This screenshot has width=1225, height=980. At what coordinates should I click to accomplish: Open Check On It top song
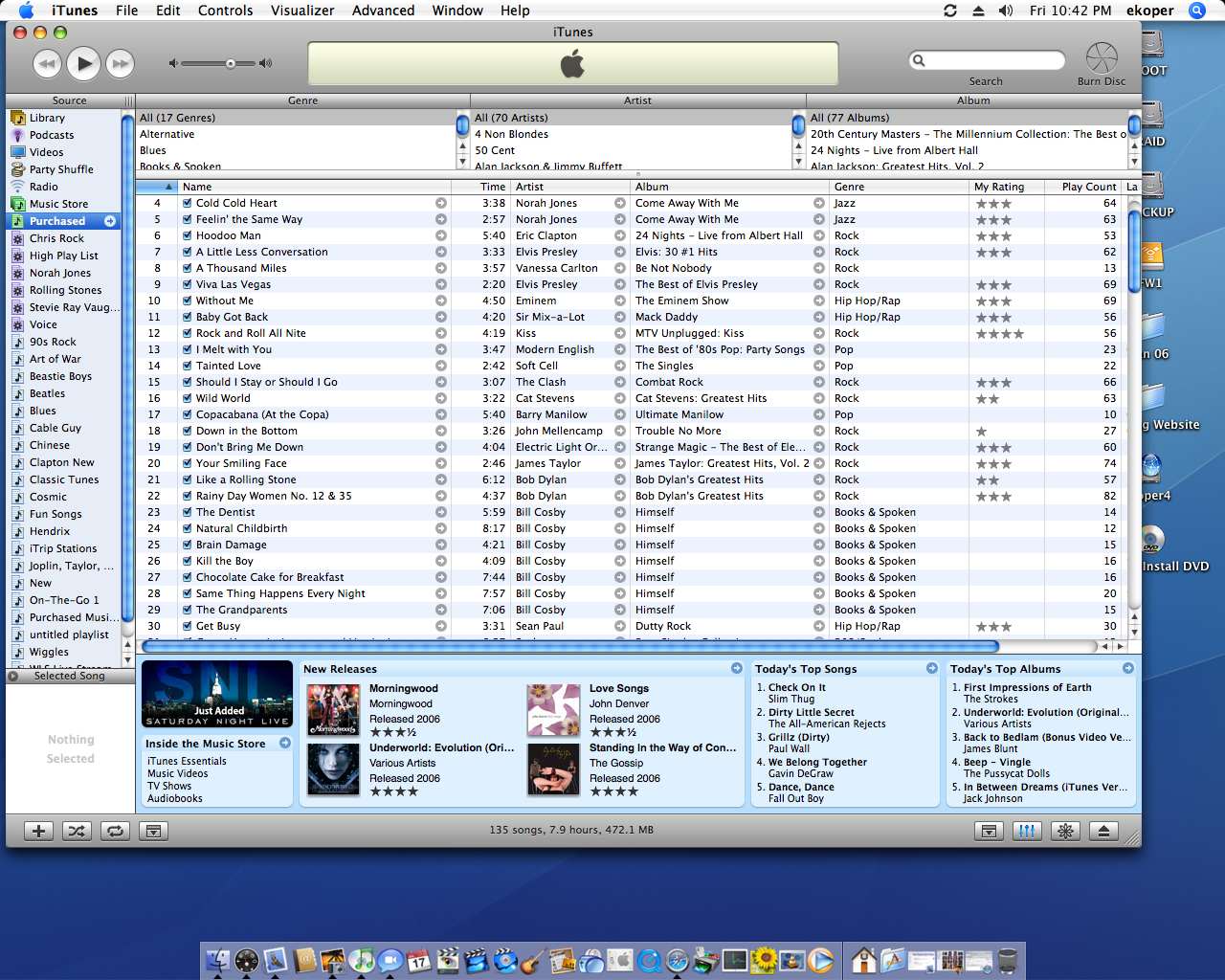coord(797,687)
